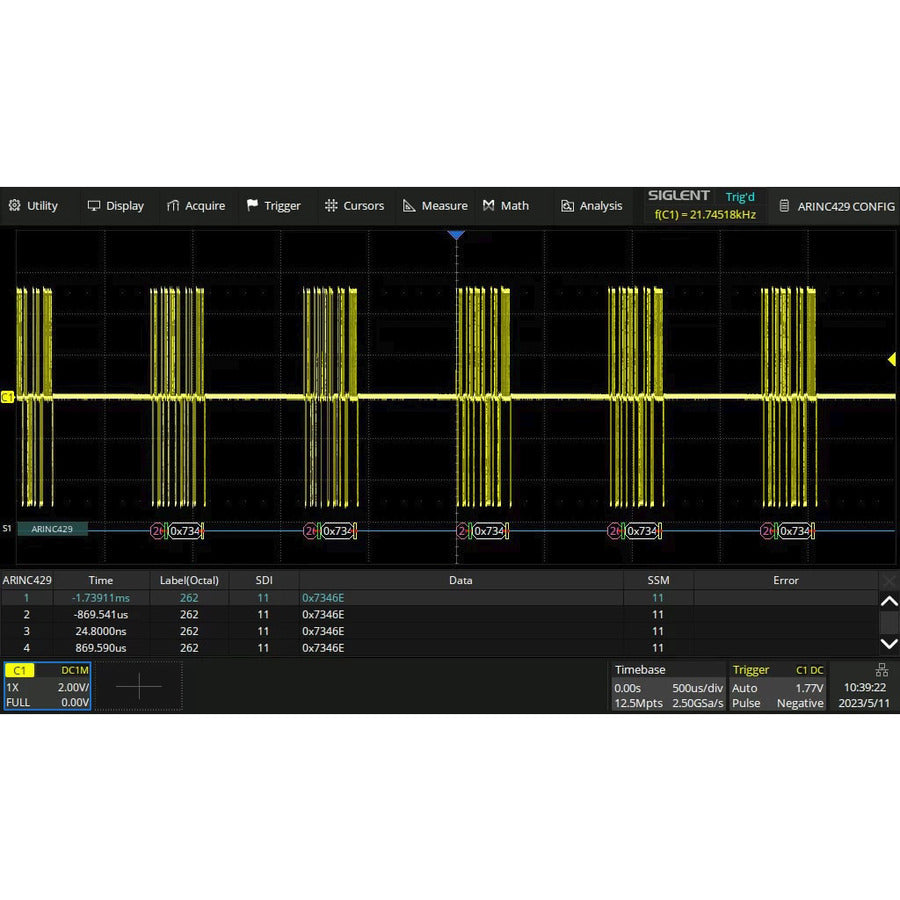Switch trigger slope from Negative

click(799, 703)
